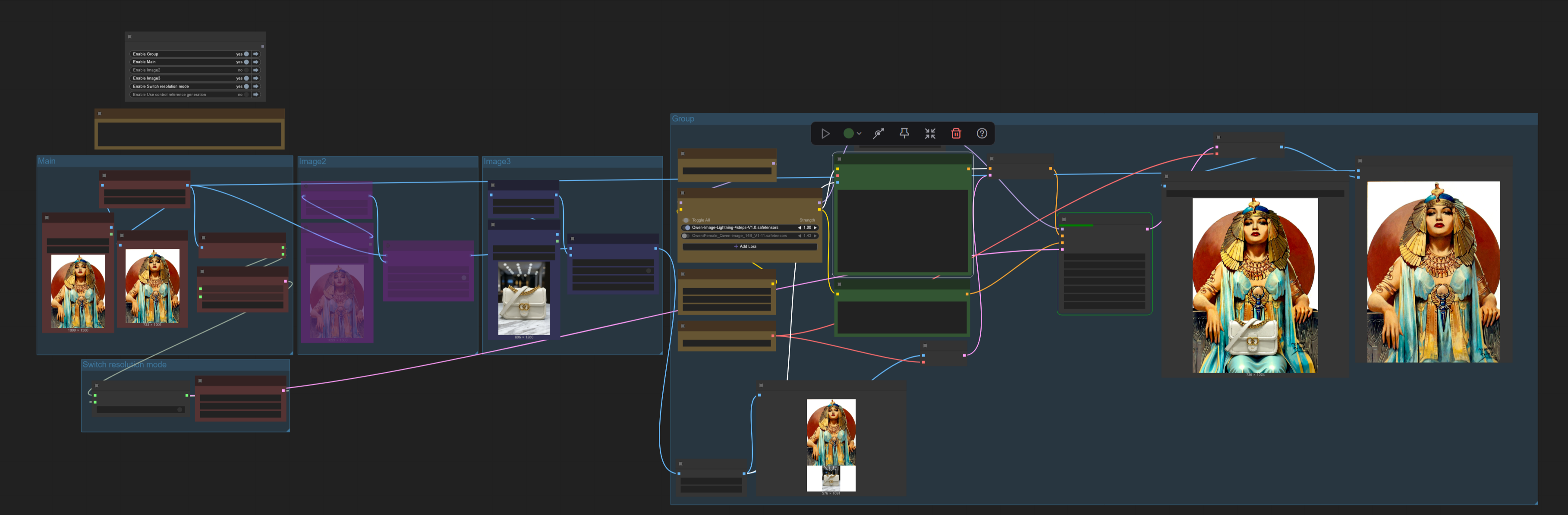Click the white handbag image thumbnail
This screenshot has height=515, width=1568.
(x=523, y=298)
